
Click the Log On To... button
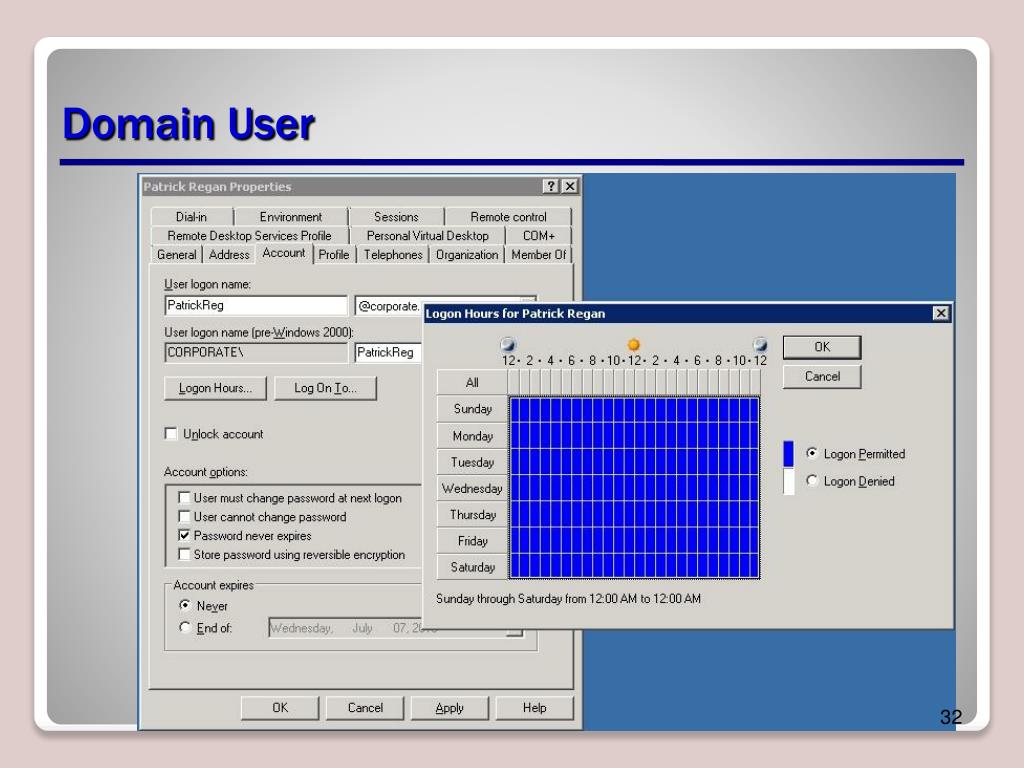[x=325, y=388]
